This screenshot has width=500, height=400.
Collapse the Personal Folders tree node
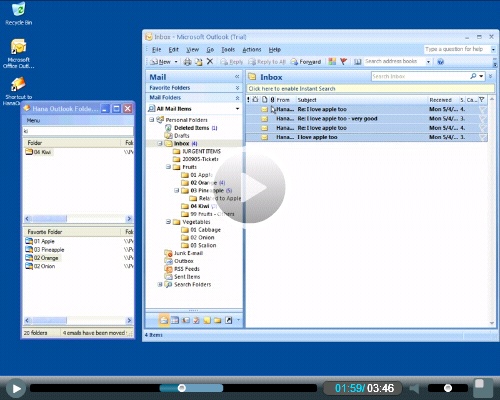[152, 120]
